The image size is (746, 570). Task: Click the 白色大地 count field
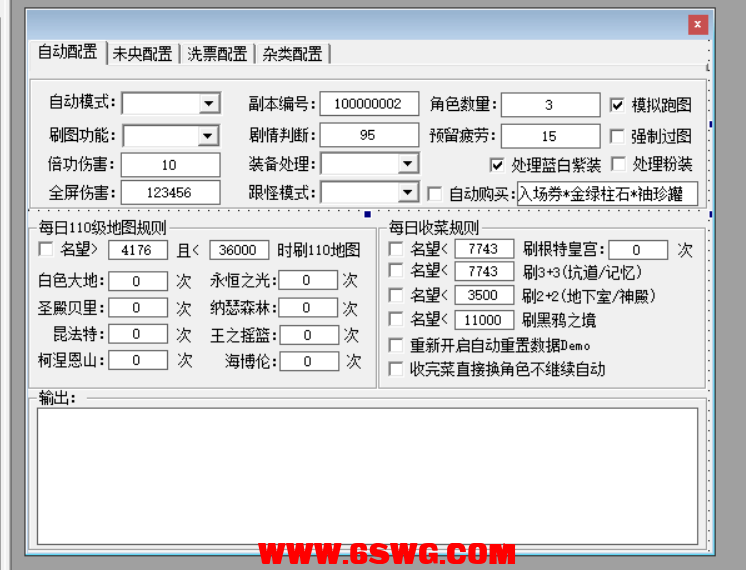(138, 281)
